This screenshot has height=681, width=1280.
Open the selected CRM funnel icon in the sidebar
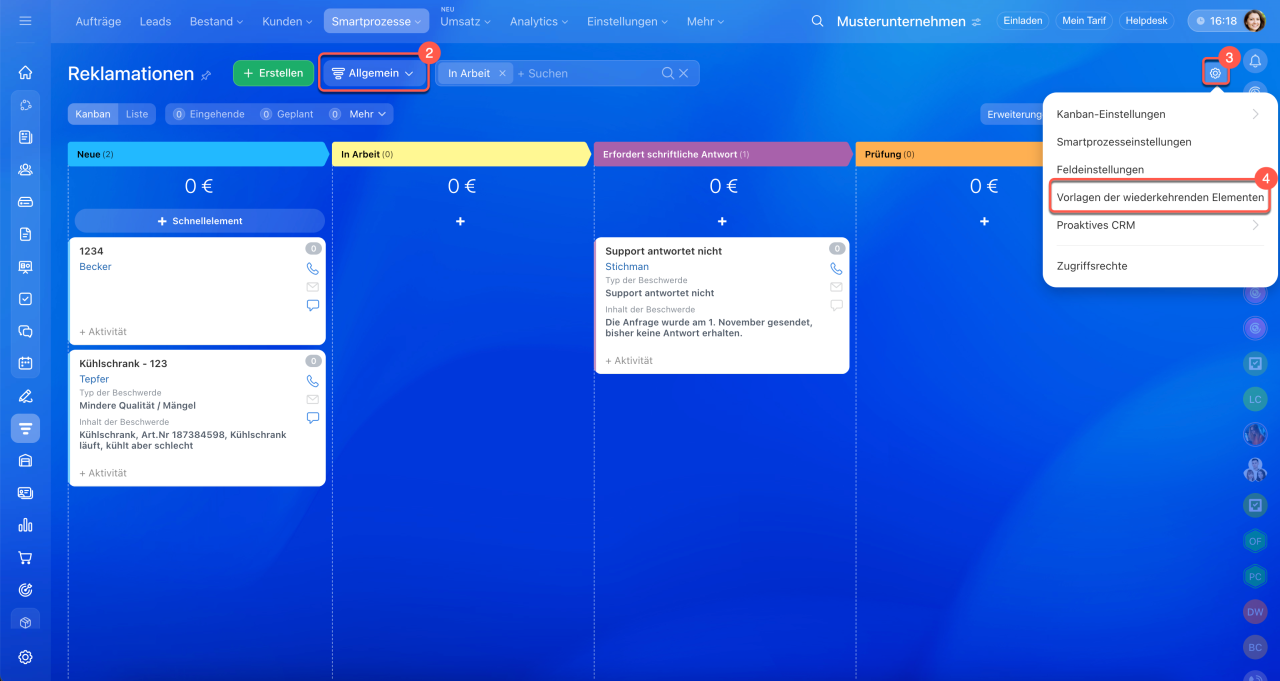pyautogui.click(x=25, y=428)
